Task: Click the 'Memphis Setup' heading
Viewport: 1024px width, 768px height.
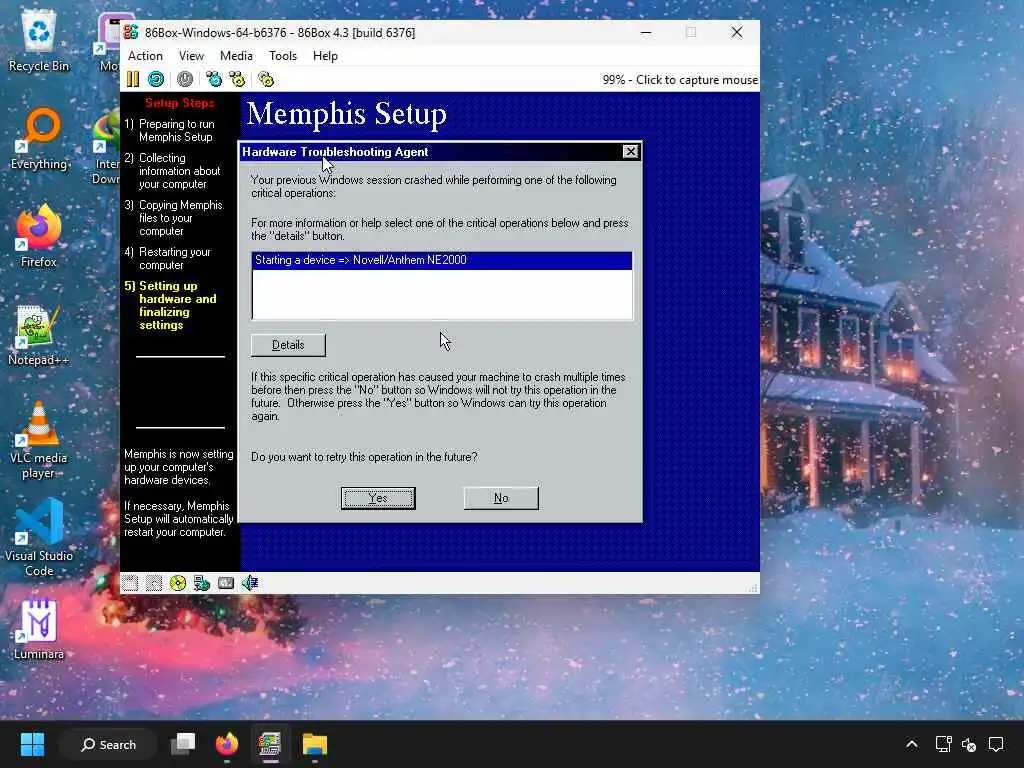Action: (347, 114)
